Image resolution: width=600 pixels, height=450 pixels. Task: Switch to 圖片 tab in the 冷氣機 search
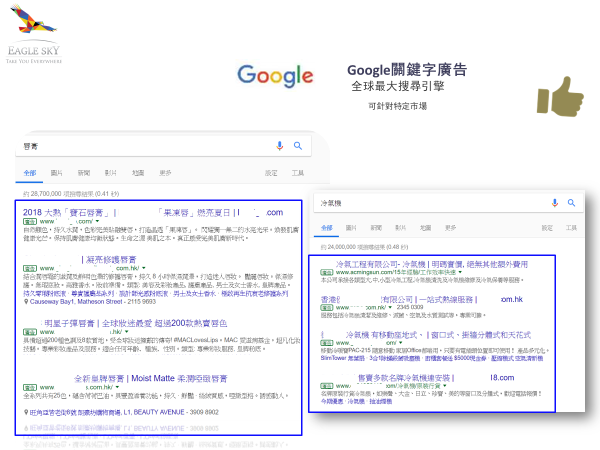[351, 228]
